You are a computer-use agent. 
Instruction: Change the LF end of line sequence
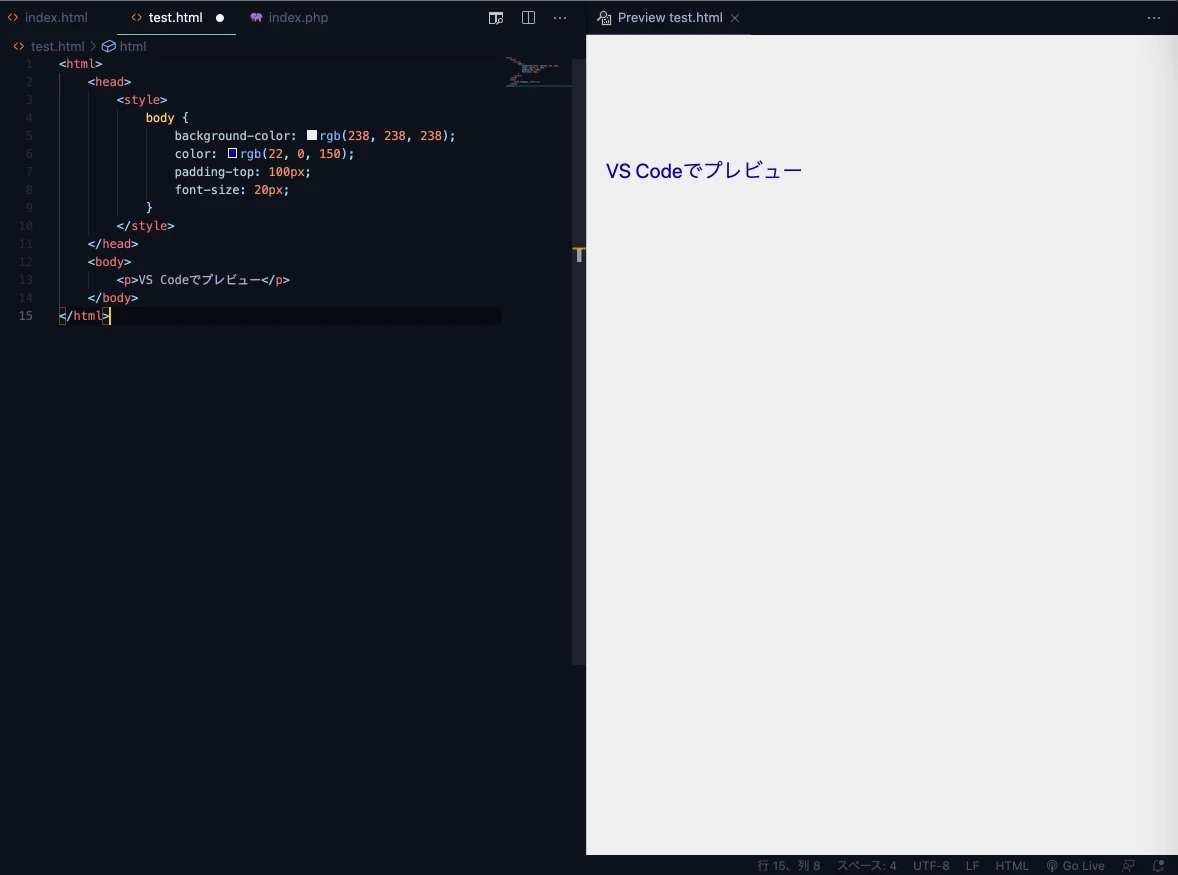point(972,865)
